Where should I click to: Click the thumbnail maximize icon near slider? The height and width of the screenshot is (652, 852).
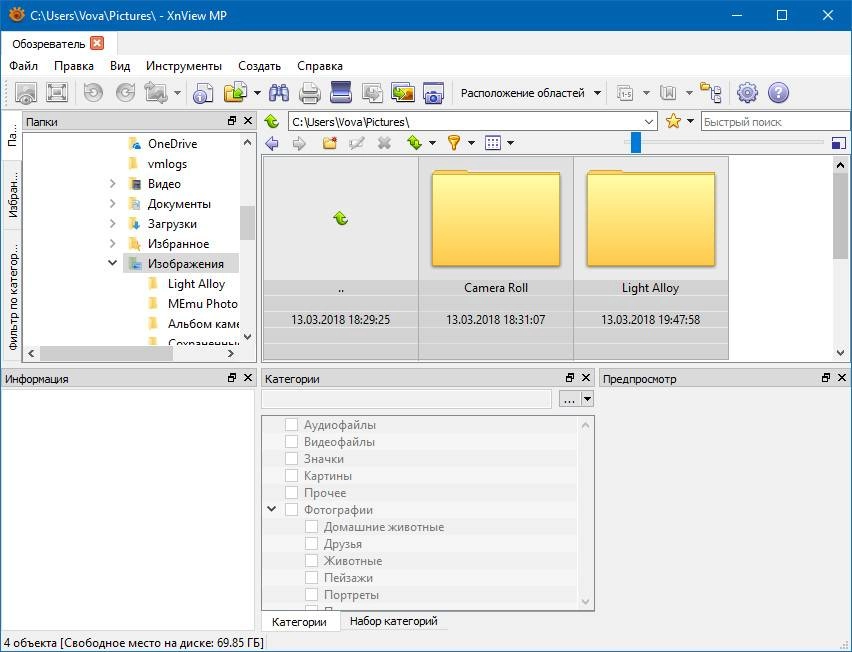click(839, 143)
